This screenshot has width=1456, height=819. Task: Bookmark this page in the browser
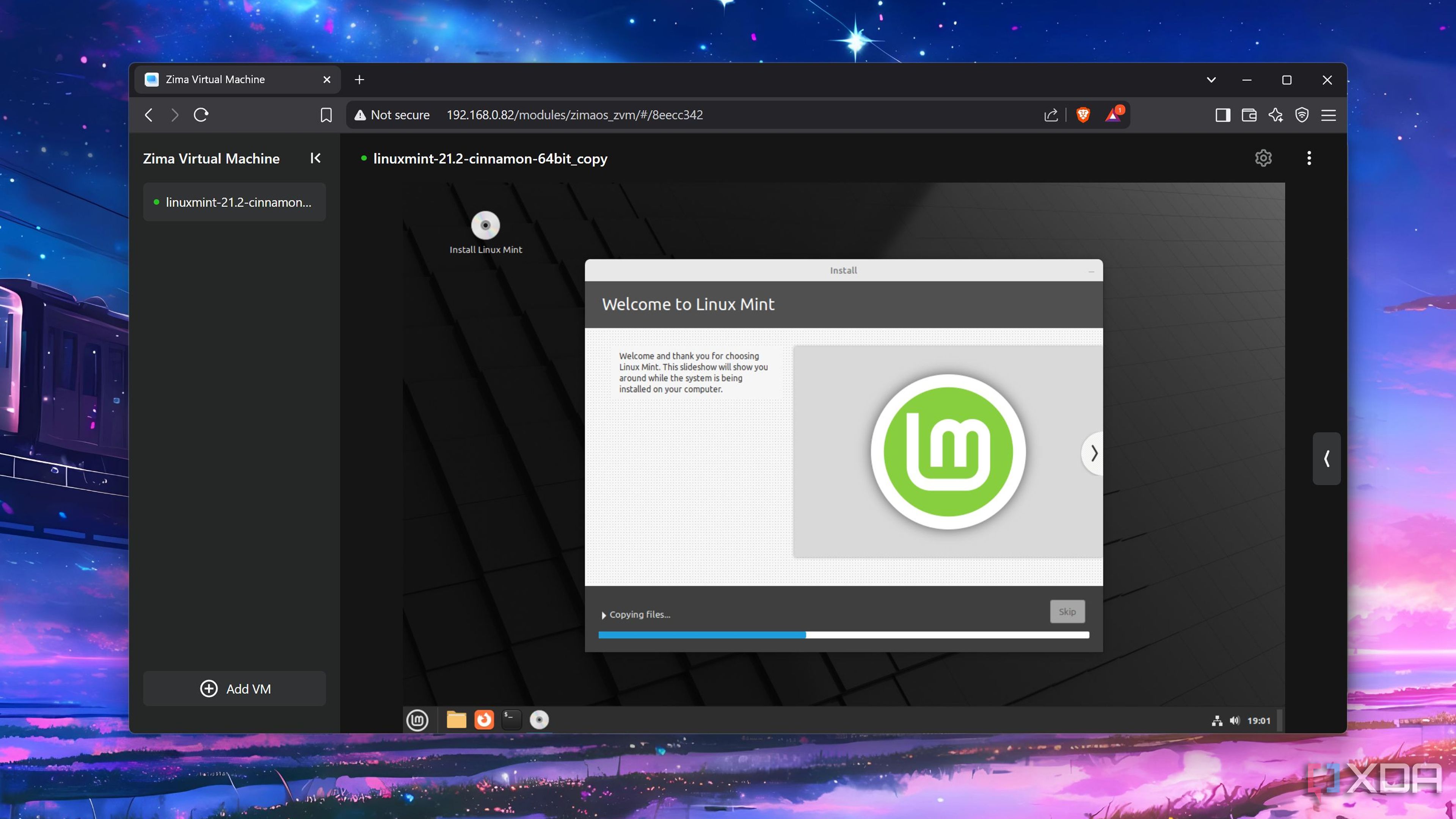pyautogui.click(x=326, y=115)
